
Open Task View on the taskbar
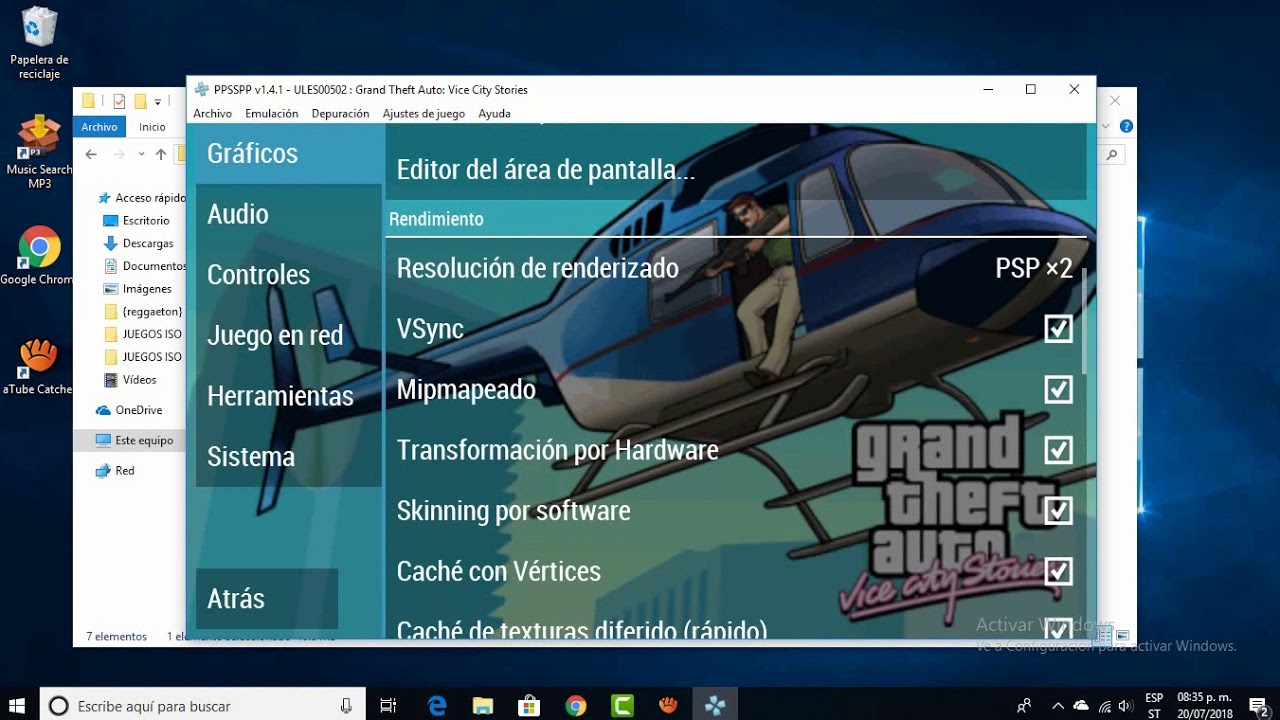[389, 705]
